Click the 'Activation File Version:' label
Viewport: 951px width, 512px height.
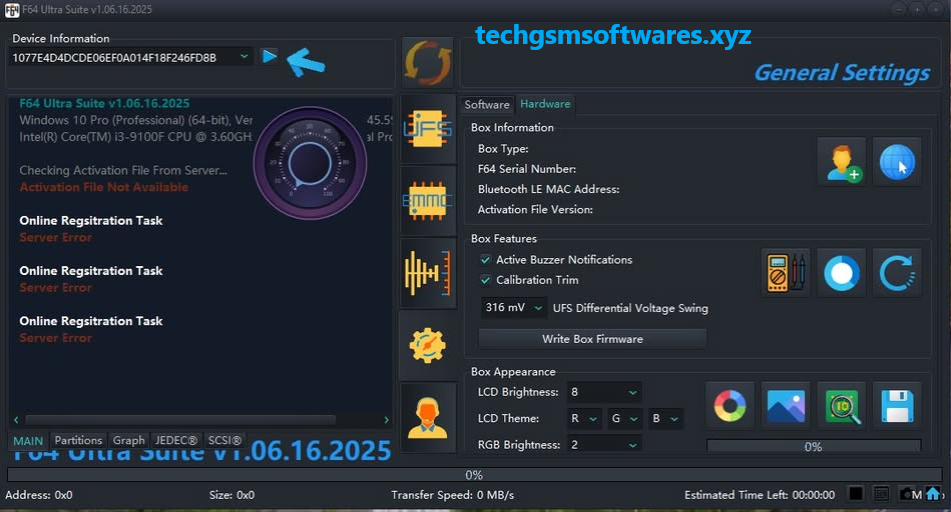(x=535, y=209)
